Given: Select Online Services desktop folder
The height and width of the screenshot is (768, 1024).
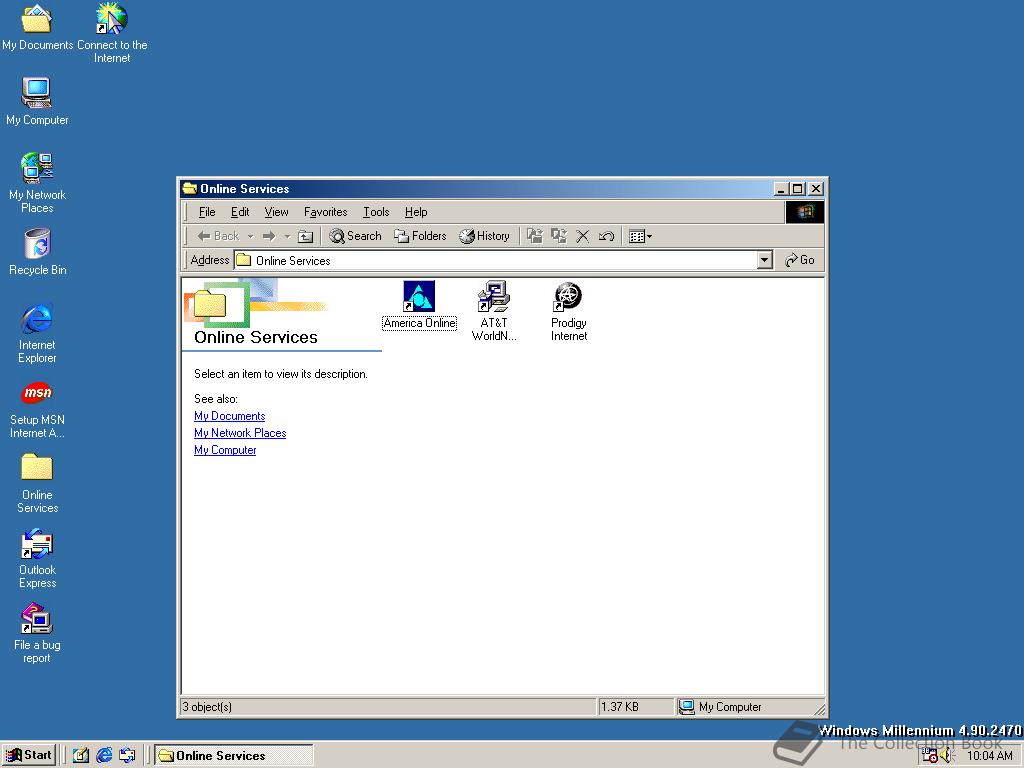Looking at the screenshot, I should 37,483.
